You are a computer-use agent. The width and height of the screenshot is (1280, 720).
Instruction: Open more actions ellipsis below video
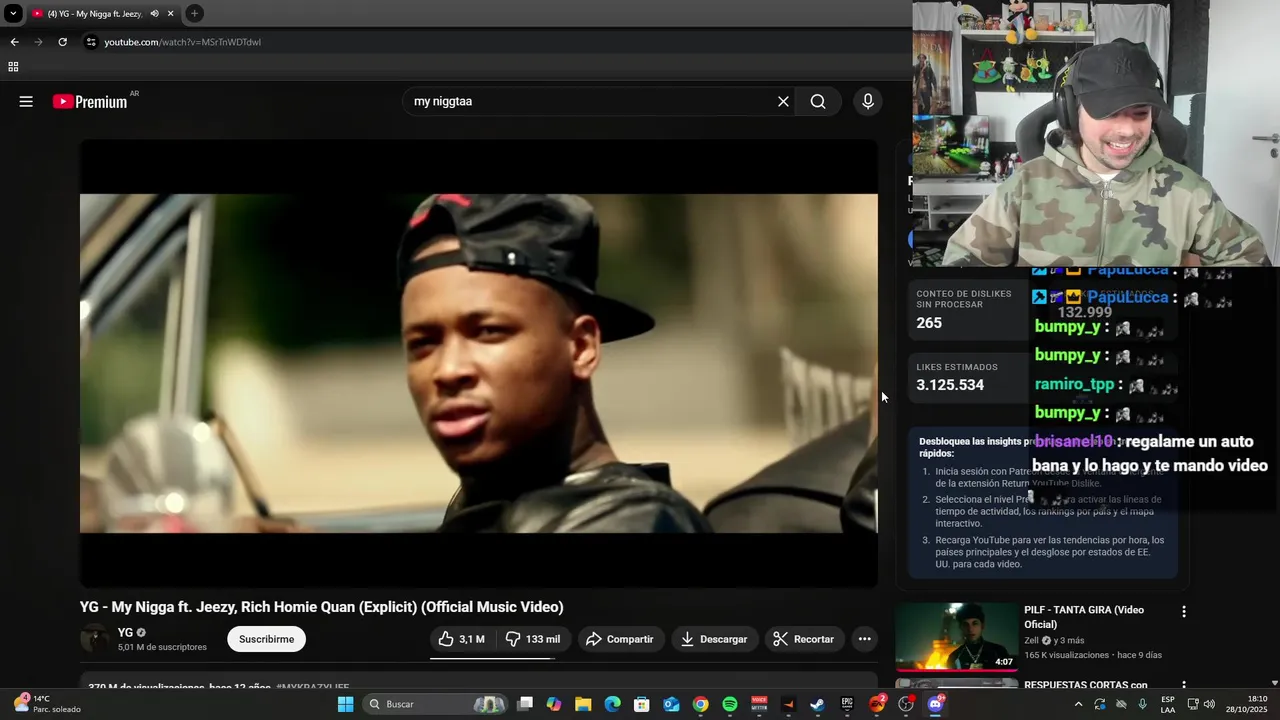coord(864,639)
